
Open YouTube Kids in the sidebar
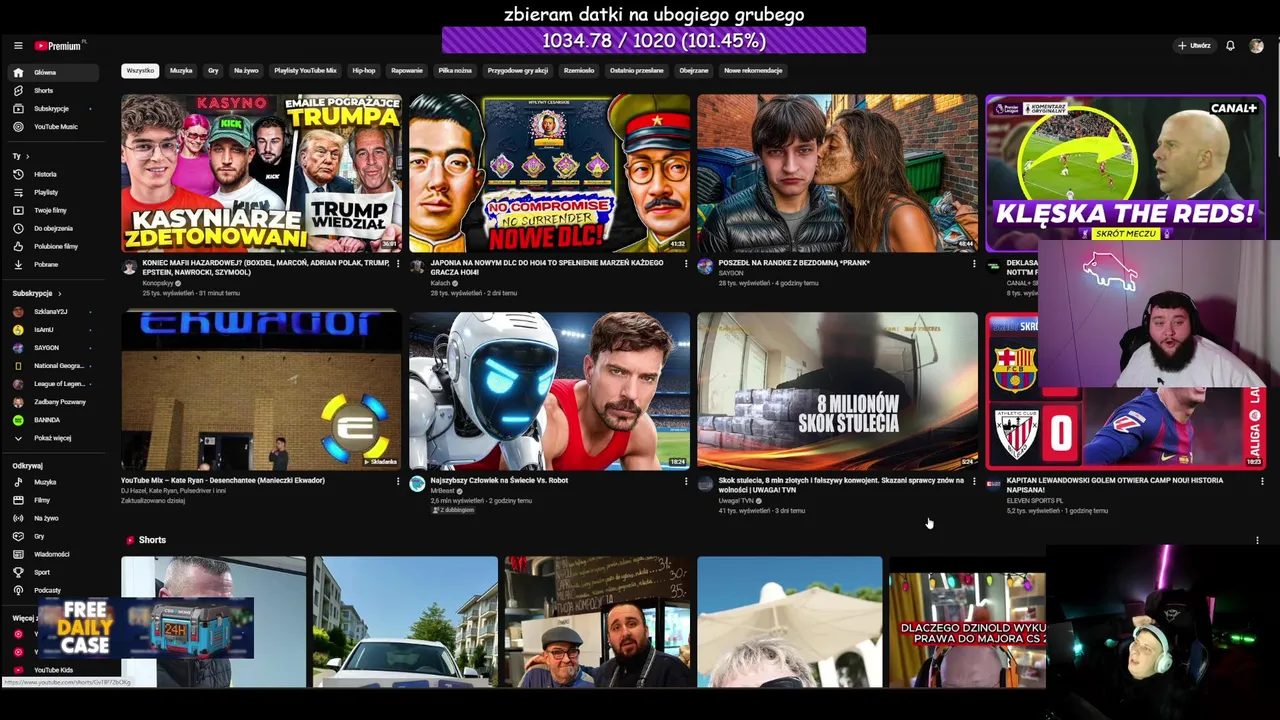point(53,670)
